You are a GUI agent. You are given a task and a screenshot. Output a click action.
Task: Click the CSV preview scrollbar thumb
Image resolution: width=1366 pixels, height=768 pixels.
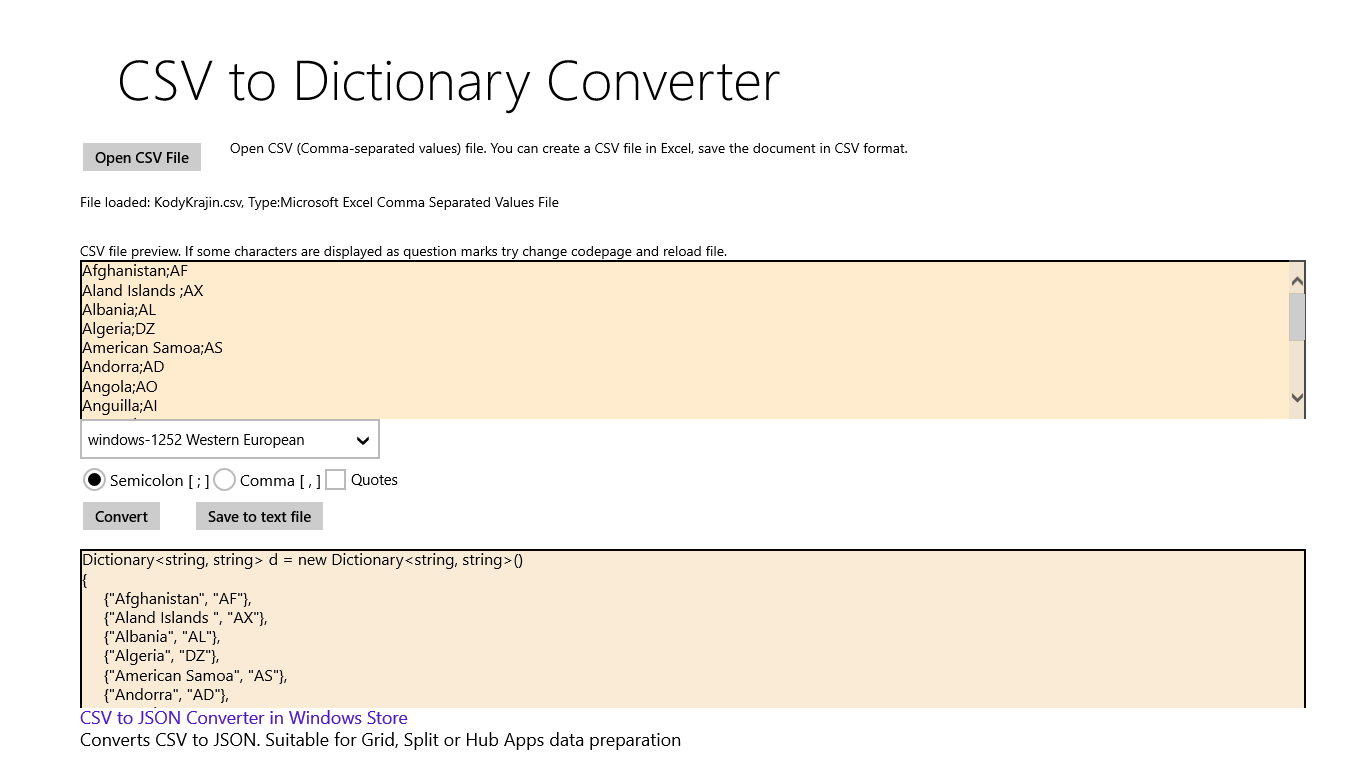click(1297, 316)
